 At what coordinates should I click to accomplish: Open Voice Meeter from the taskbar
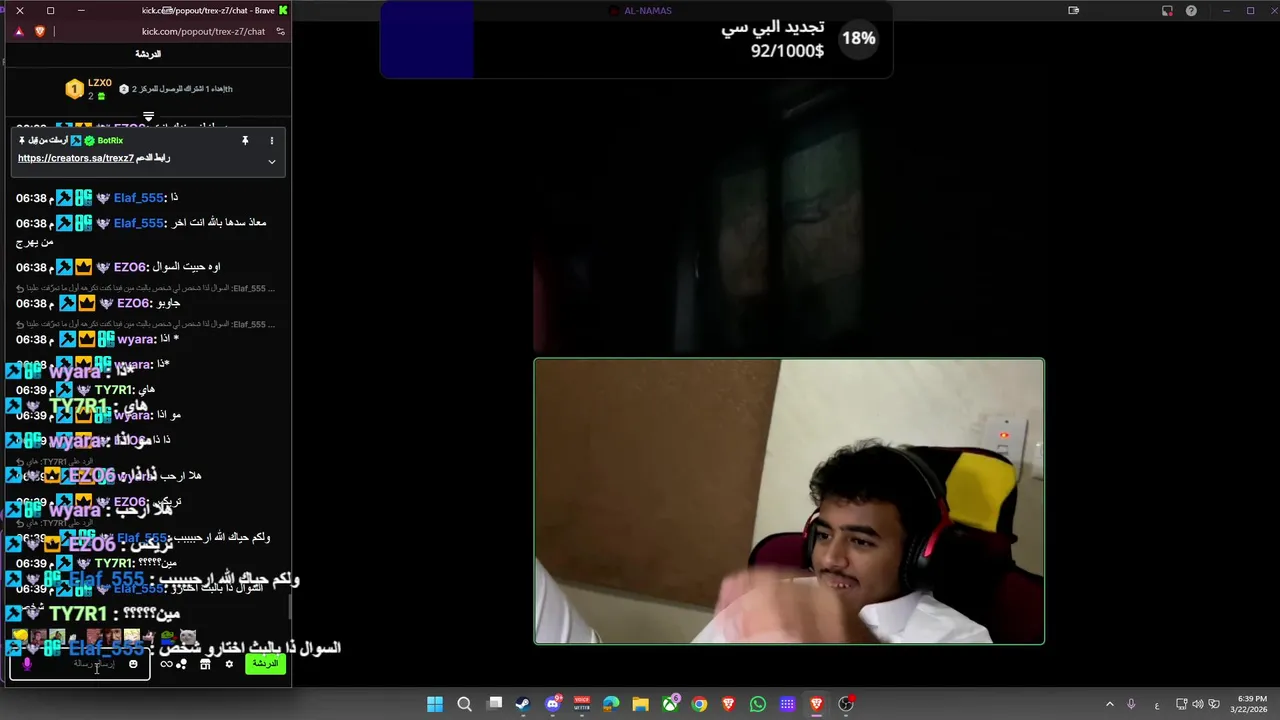tap(582, 704)
